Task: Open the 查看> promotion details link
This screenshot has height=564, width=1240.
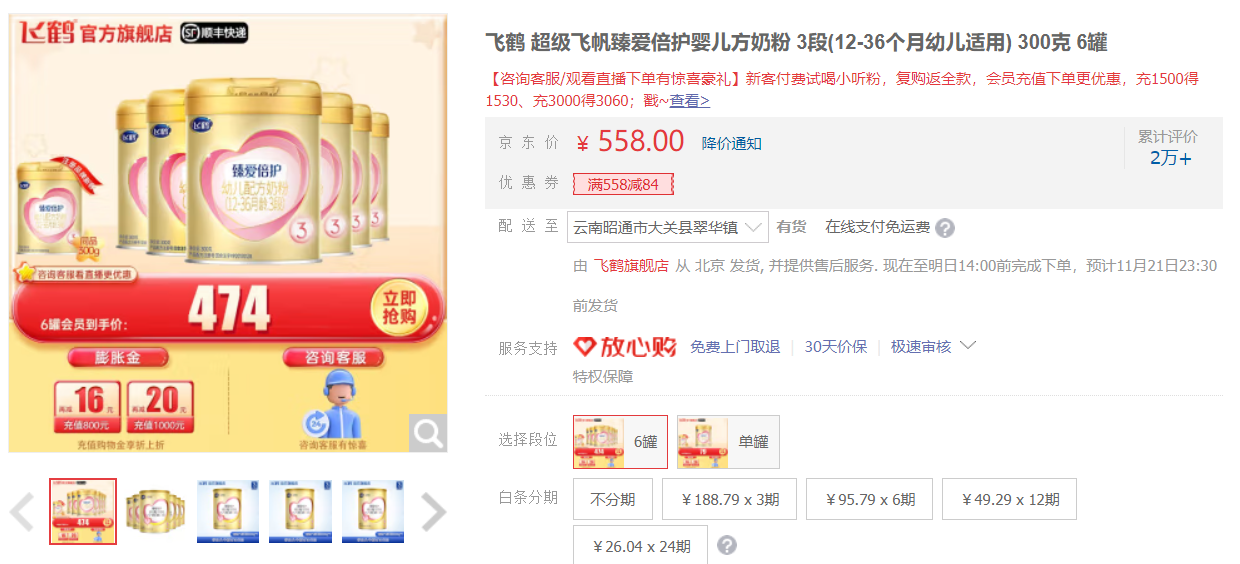Action: click(690, 100)
